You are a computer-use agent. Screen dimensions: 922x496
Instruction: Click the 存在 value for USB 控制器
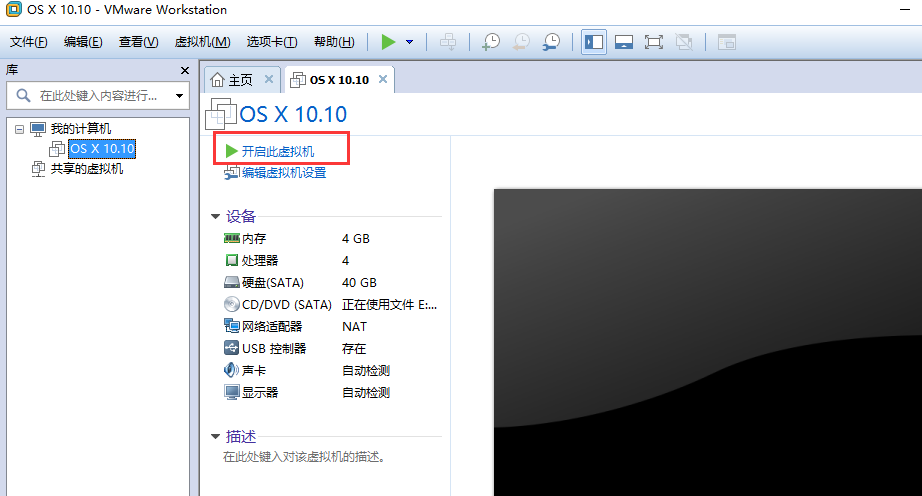pos(354,348)
